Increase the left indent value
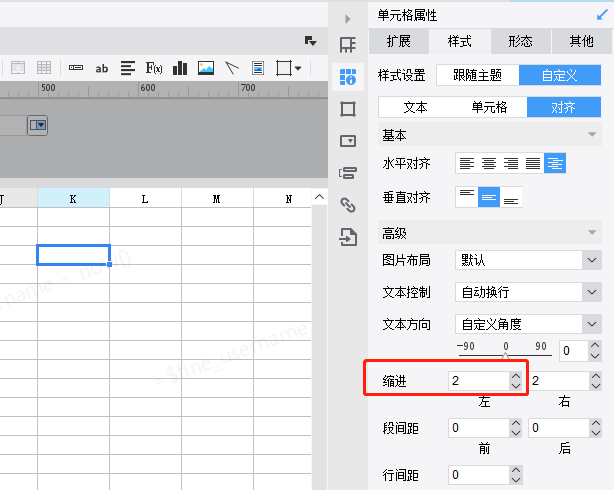614x490 pixels. click(x=516, y=376)
